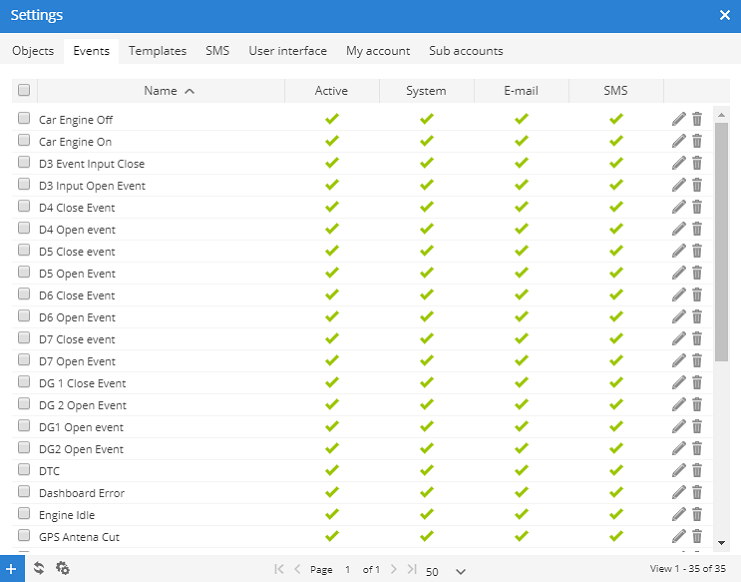Switch to the Objects tab
This screenshot has height=582, width=741.
tap(33, 51)
